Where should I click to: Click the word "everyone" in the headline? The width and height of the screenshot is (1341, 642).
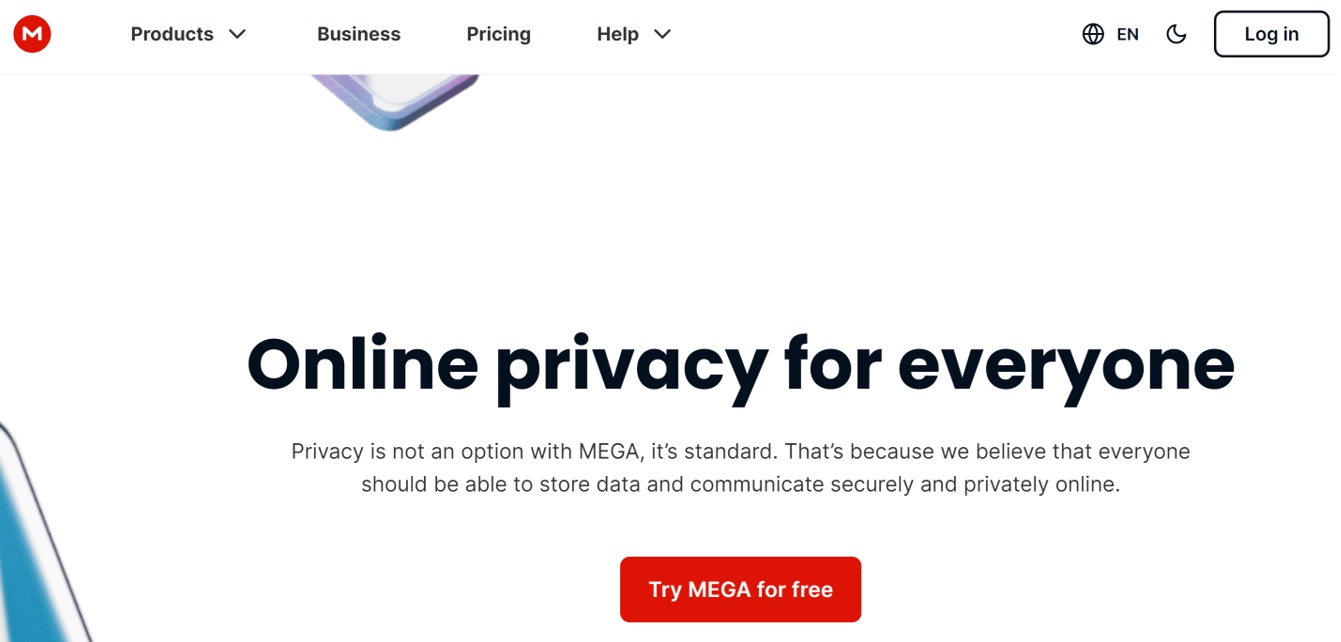[x=1066, y=367]
